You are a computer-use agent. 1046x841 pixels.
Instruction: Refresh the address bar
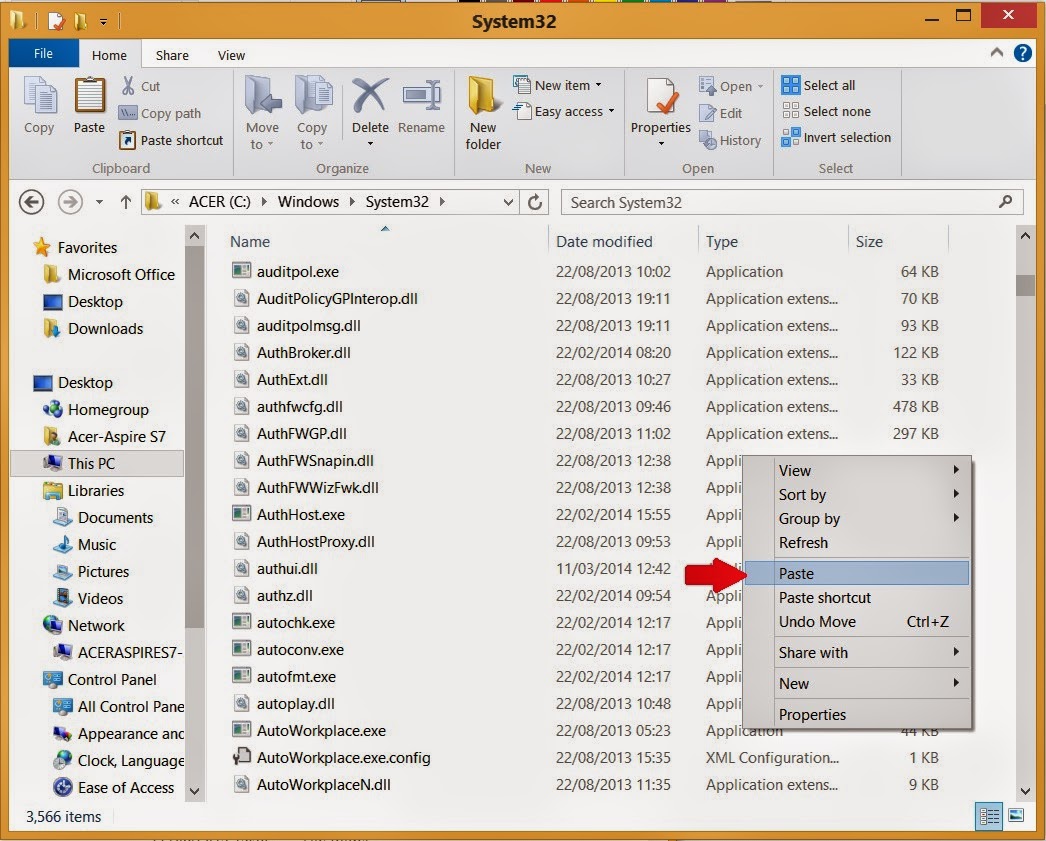[x=535, y=202]
